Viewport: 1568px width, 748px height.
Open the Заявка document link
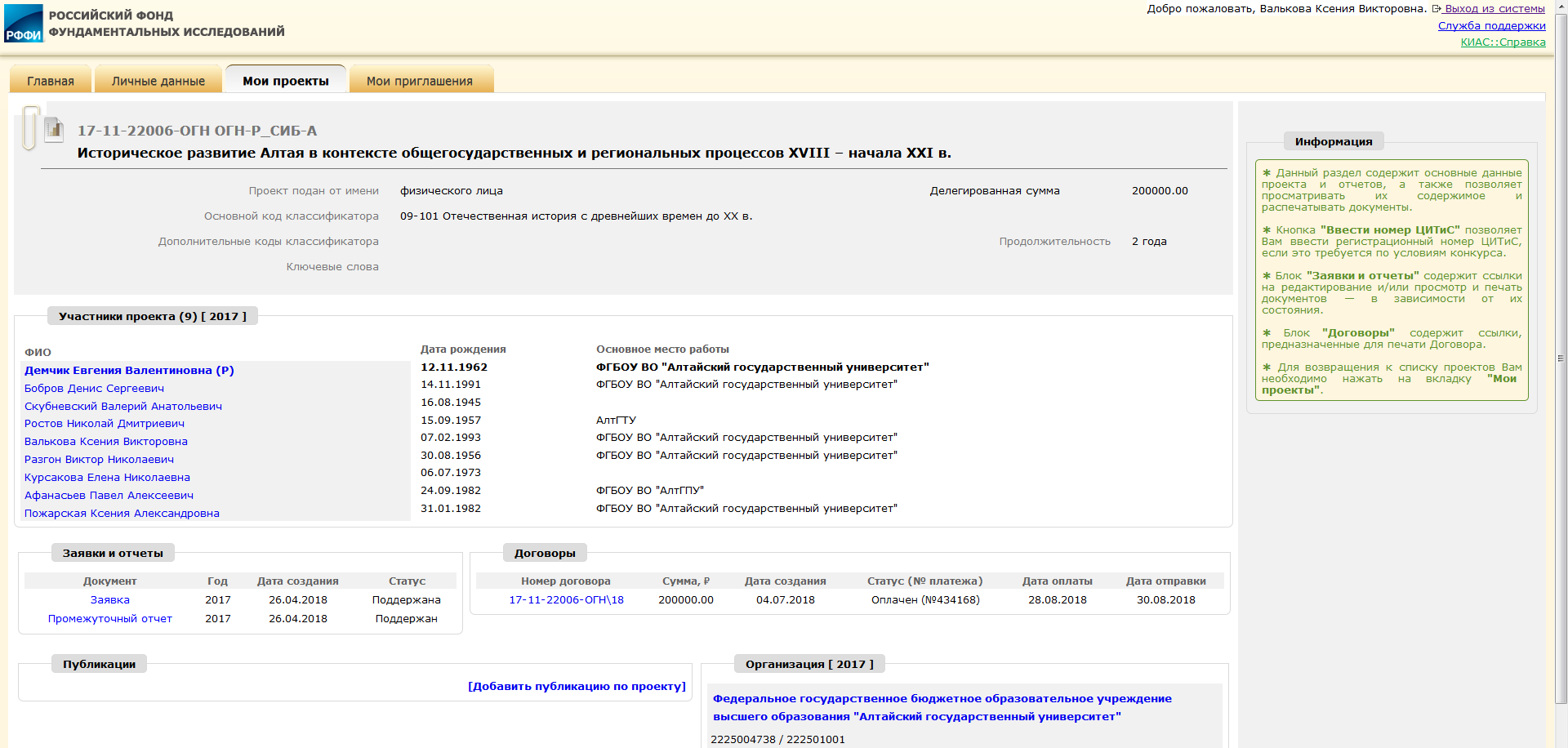(x=110, y=599)
